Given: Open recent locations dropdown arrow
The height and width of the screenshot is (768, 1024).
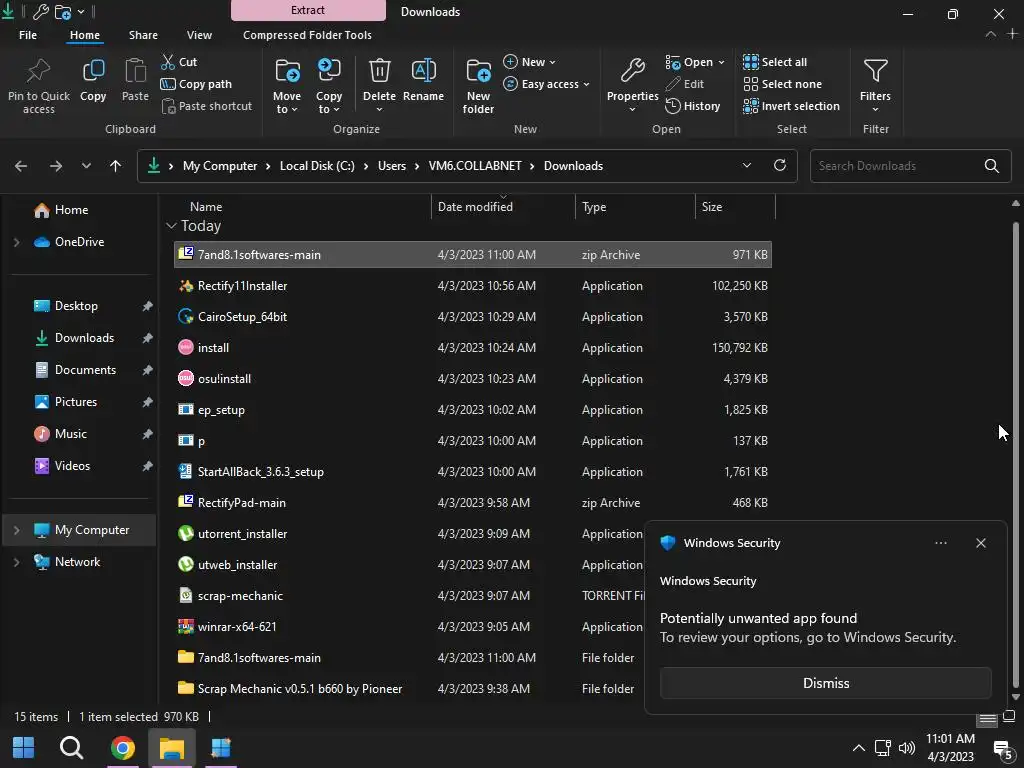Looking at the screenshot, I should click(x=86, y=166).
